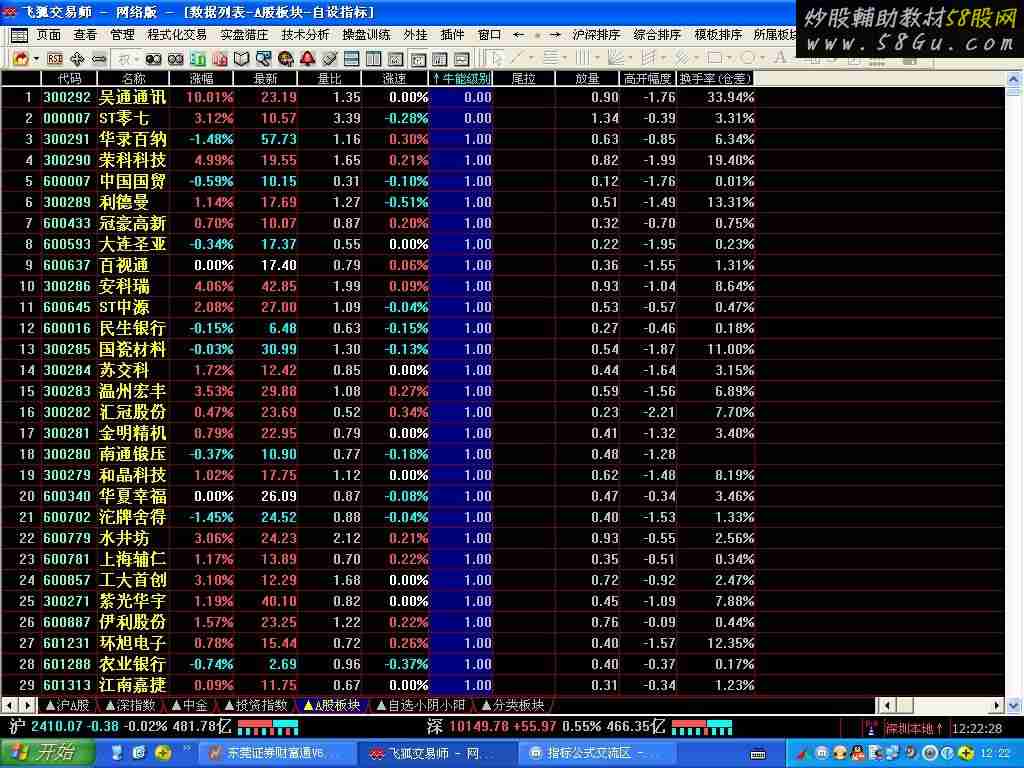This screenshot has height=768, width=1024.
Task: Click the 综合排序 button
Action: click(x=658, y=35)
